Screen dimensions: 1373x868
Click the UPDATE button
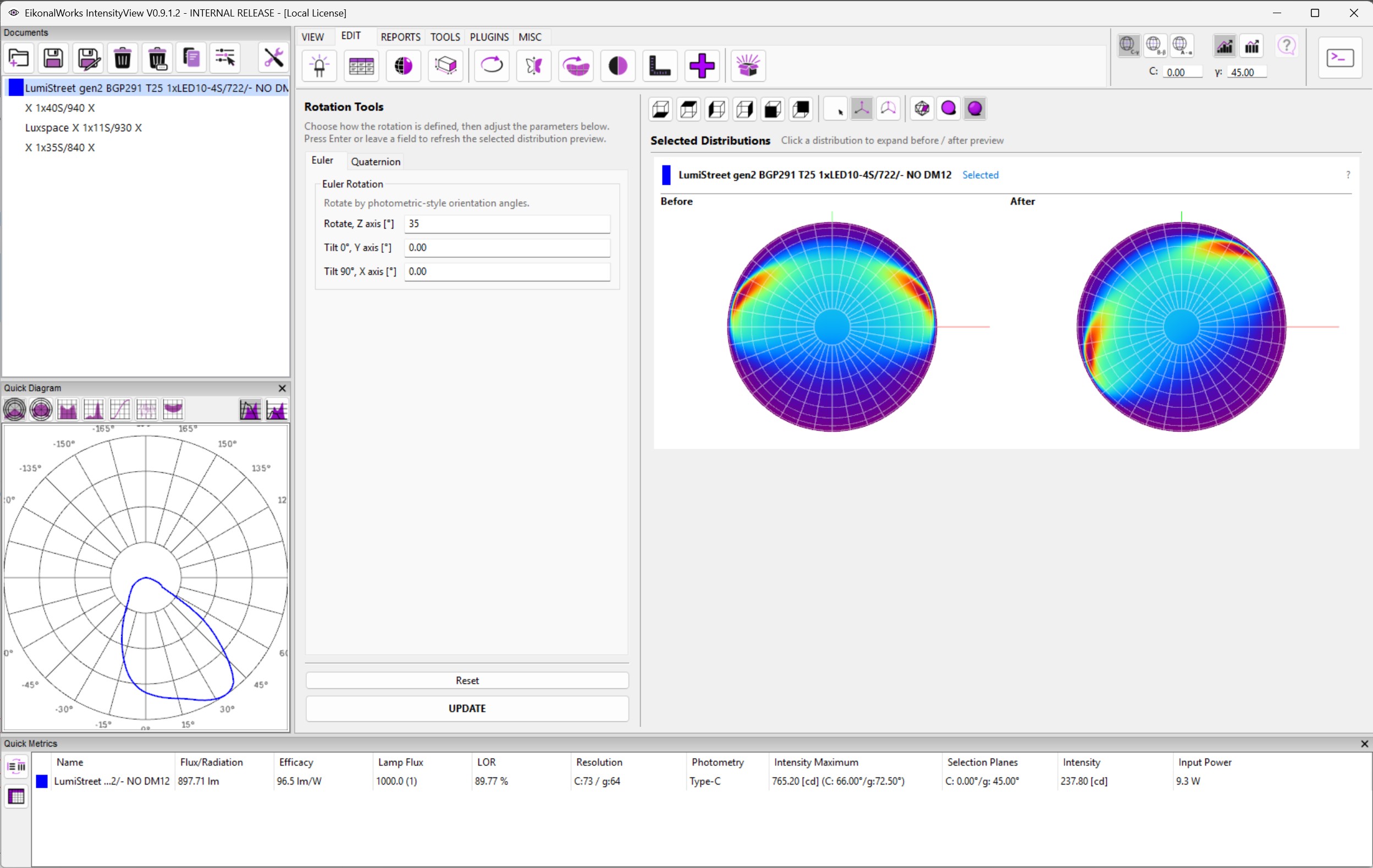click(467, 709)
